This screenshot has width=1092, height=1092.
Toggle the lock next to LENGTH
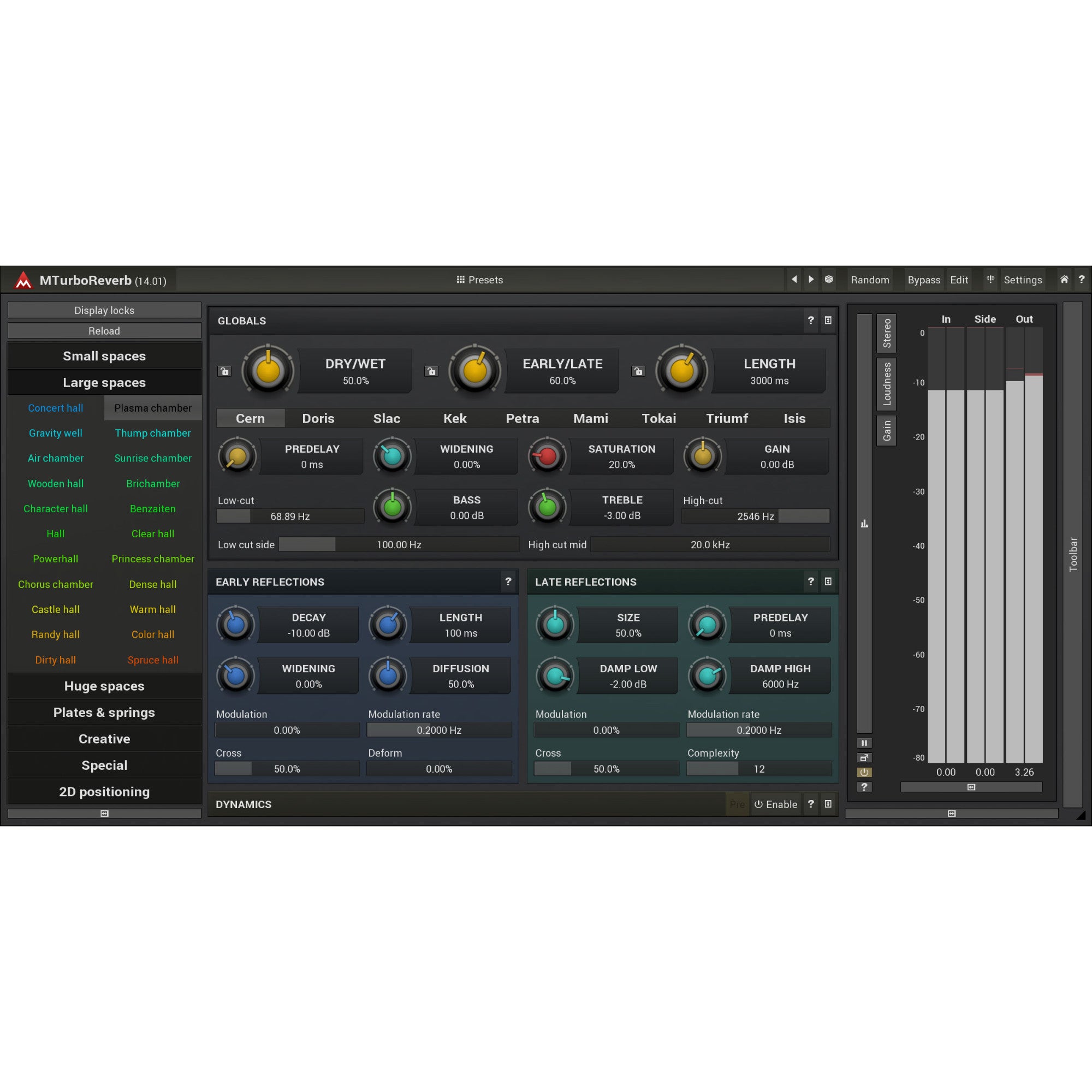pos(638,371)
